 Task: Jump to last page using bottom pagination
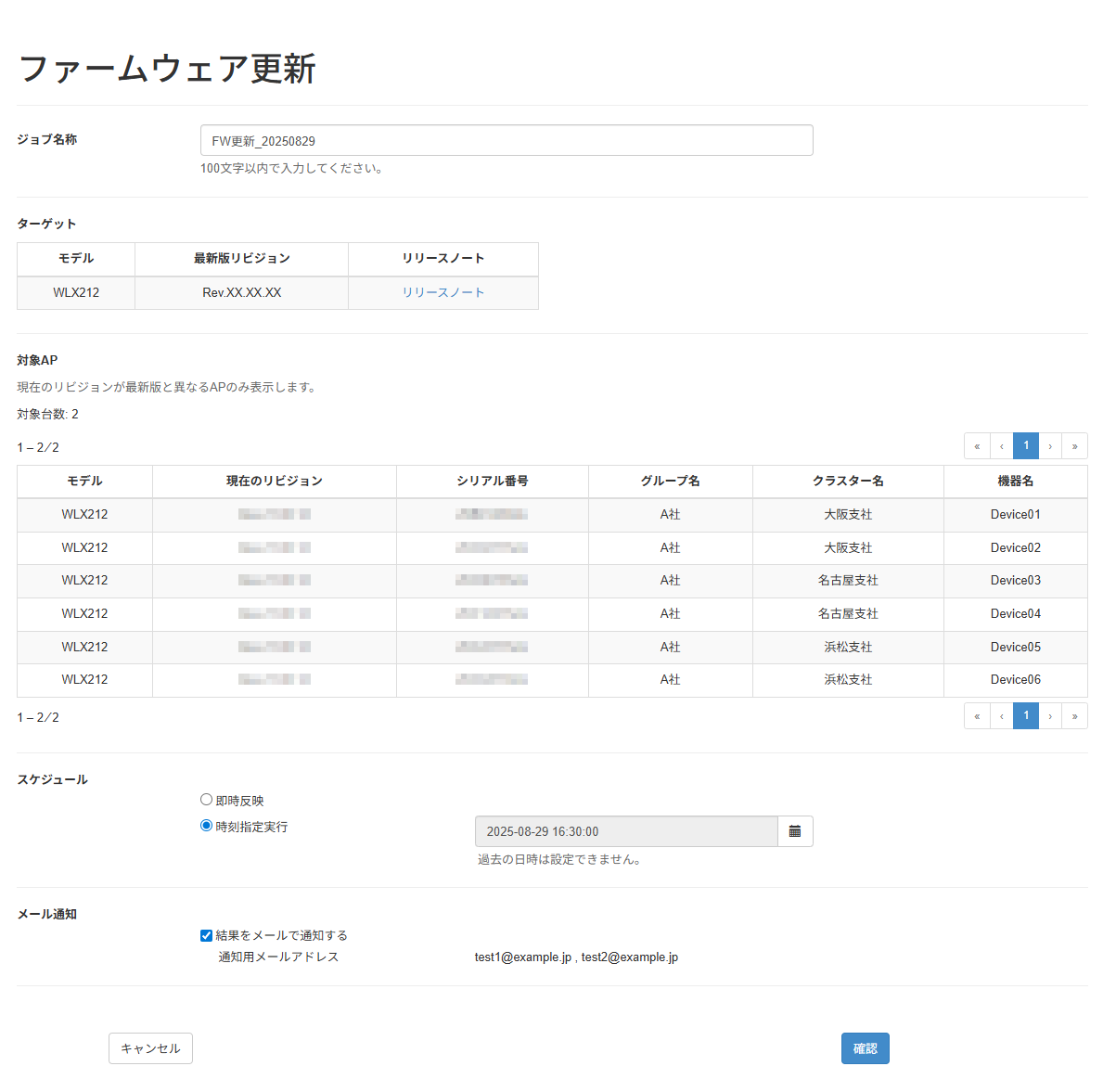pos(1074,715)
